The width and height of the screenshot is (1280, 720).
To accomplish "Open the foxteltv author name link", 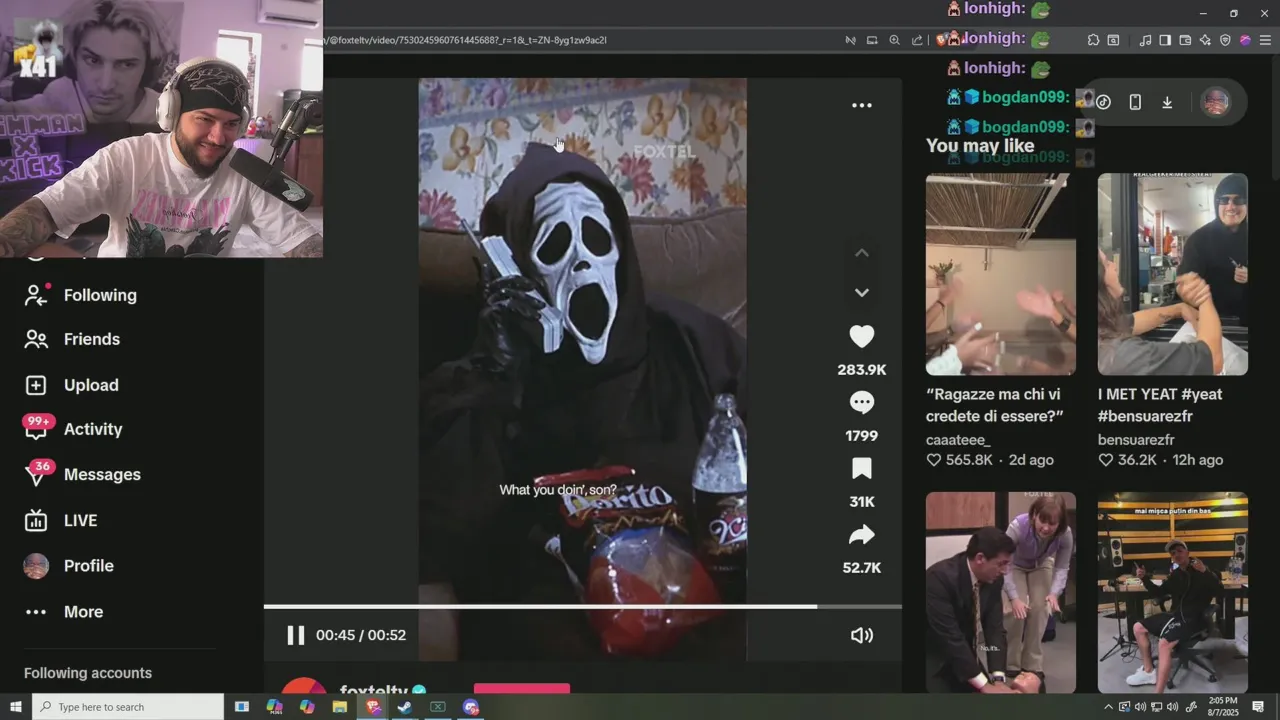I will click(x=374, y=691).
